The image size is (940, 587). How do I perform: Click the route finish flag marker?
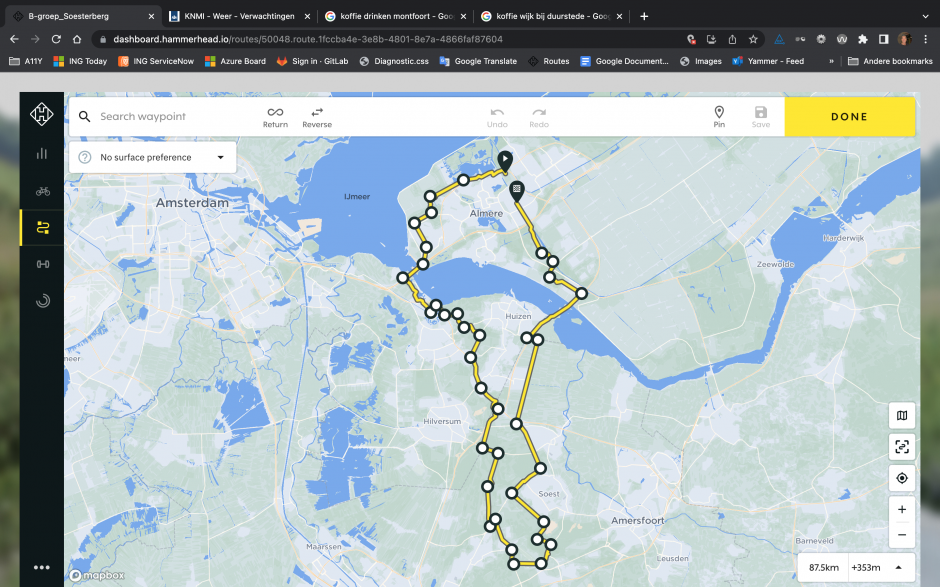pos(516,191)
